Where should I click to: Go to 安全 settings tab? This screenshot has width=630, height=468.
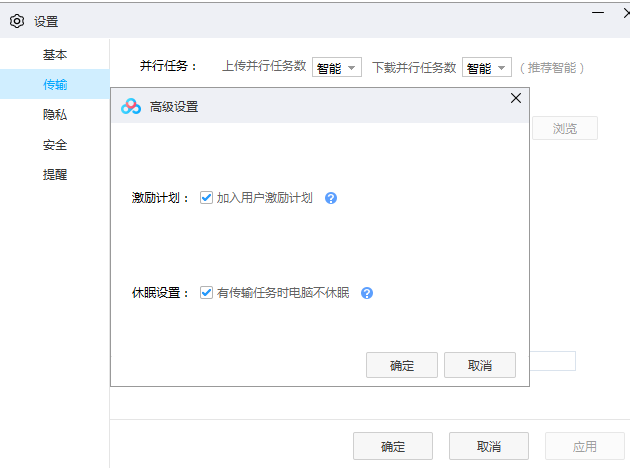click(55, 145)
